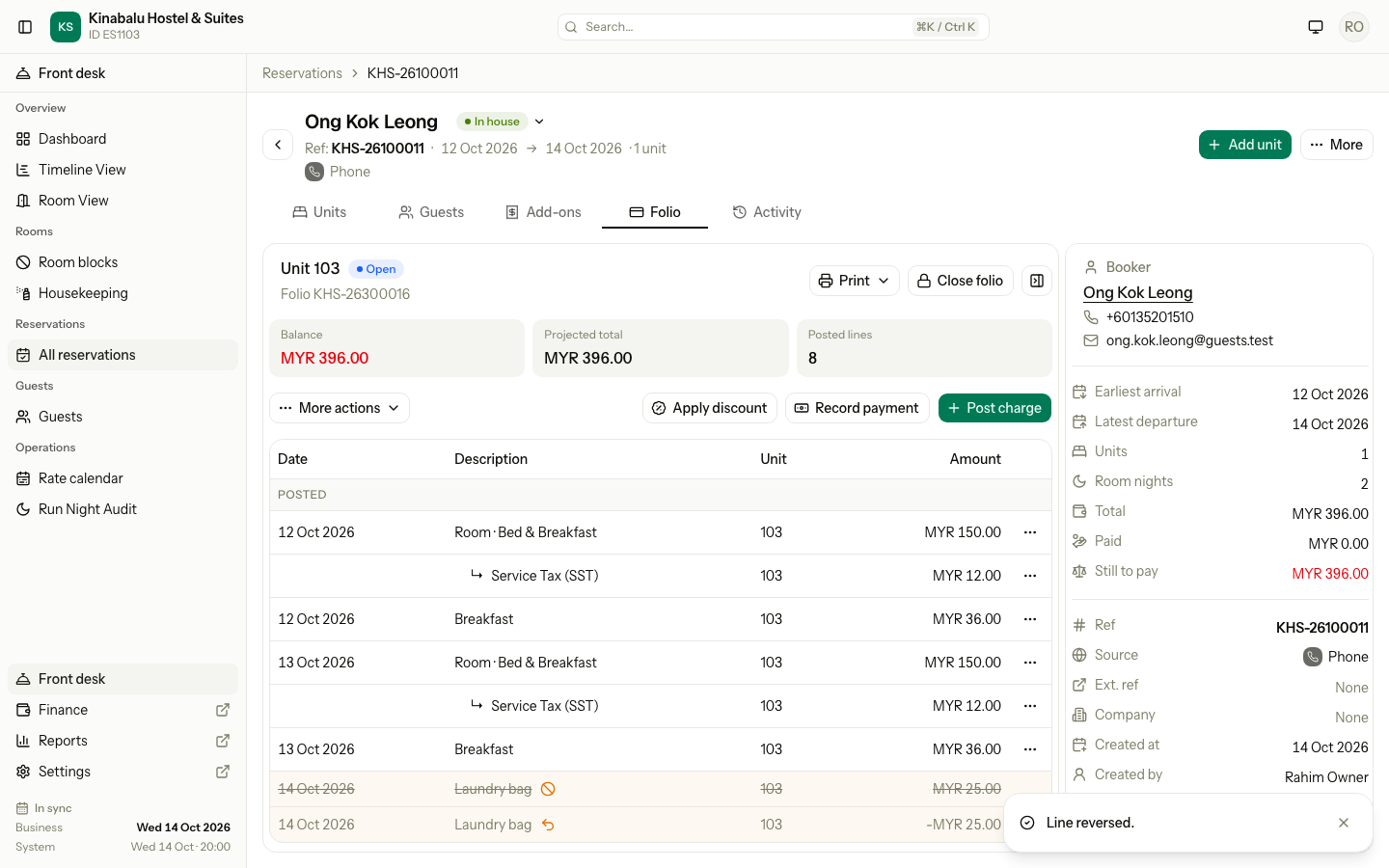1389x868 pixels.
Task: Open Room blocks in sidebar
Action: pos(123,262)
